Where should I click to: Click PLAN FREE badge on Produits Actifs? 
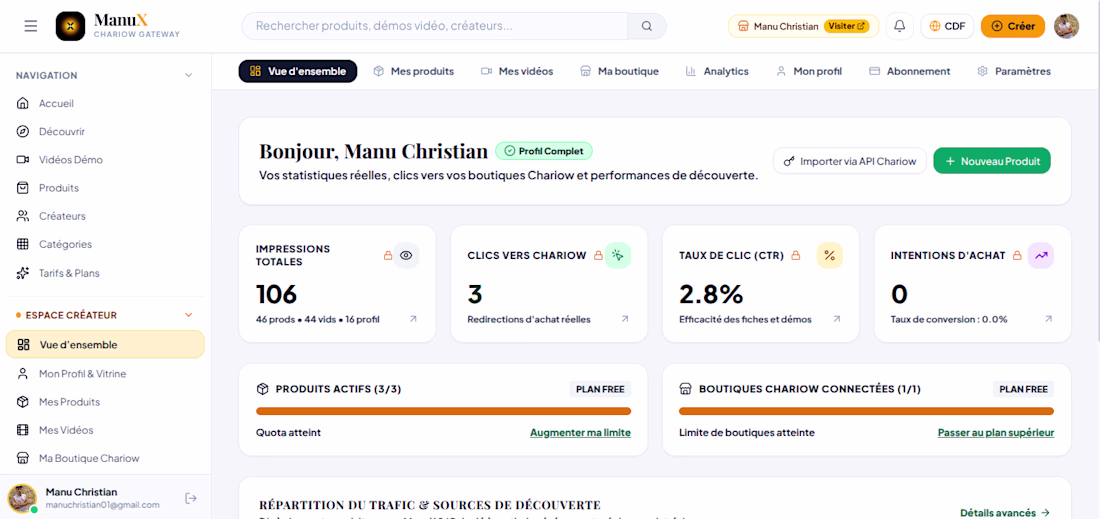point(600,389)
